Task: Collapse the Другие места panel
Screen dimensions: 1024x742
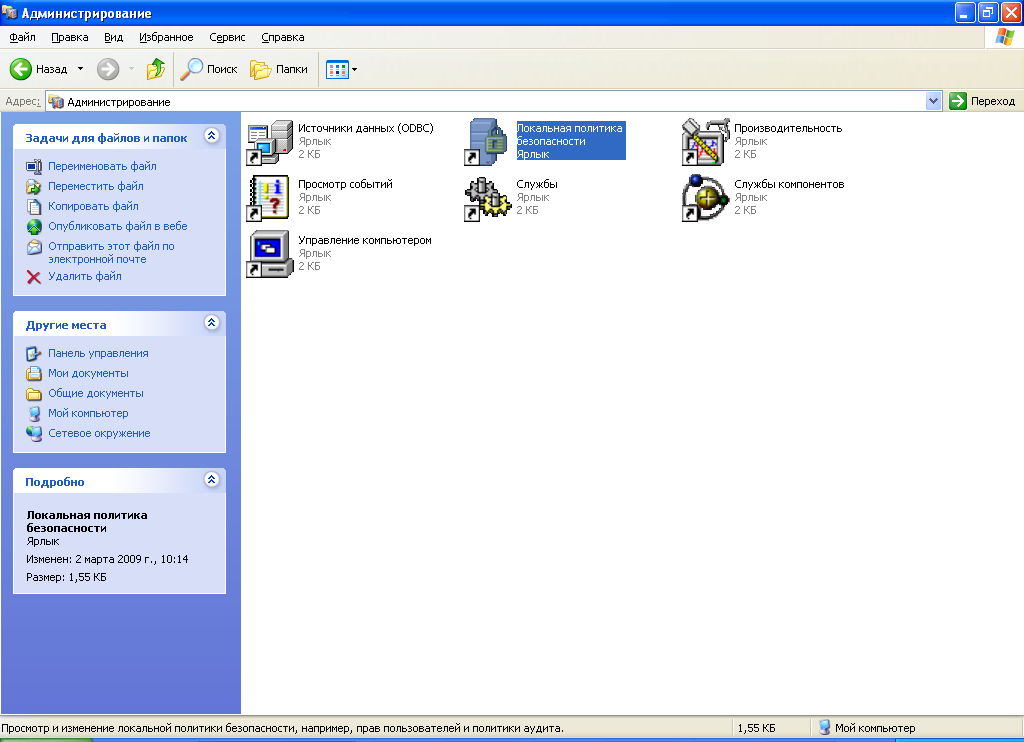Action: point(211,323)
